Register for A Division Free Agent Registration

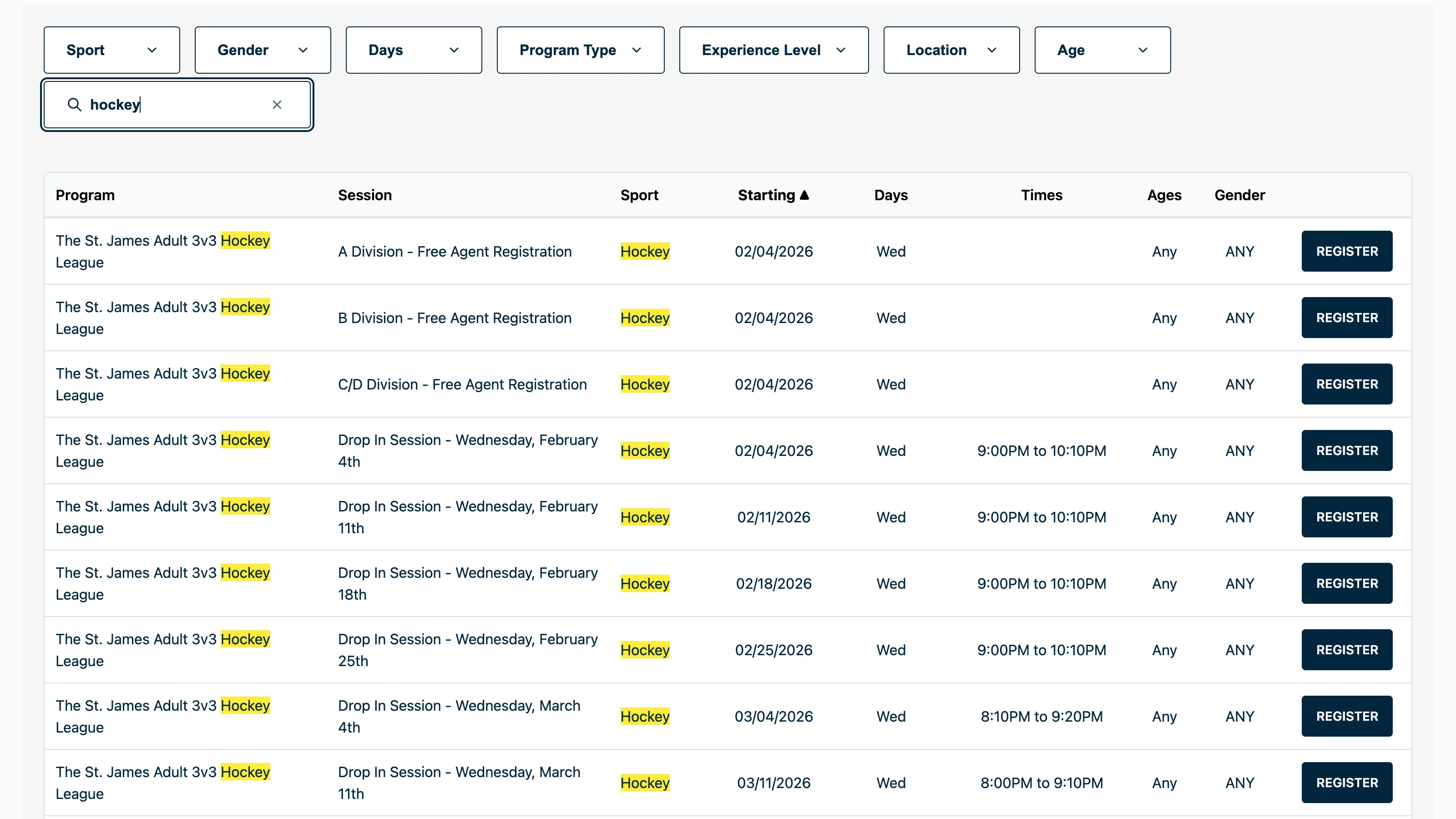[1346, 251]
